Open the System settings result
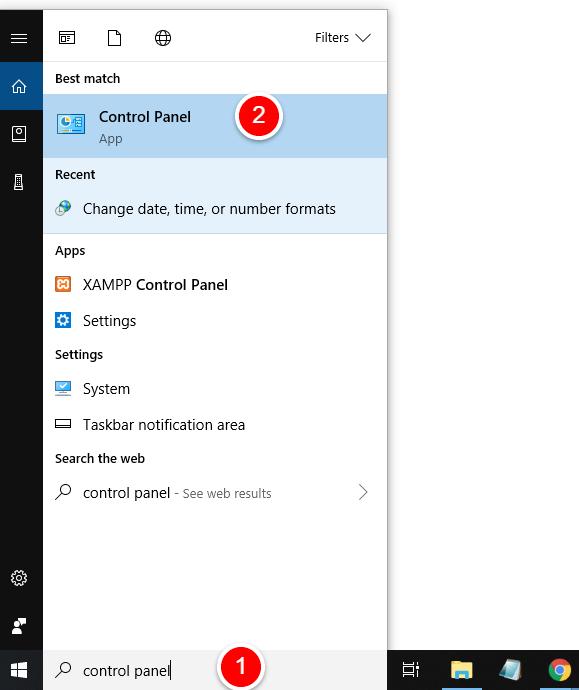The height and width of the screenshot is (690, 579). [x=215, y=389]
